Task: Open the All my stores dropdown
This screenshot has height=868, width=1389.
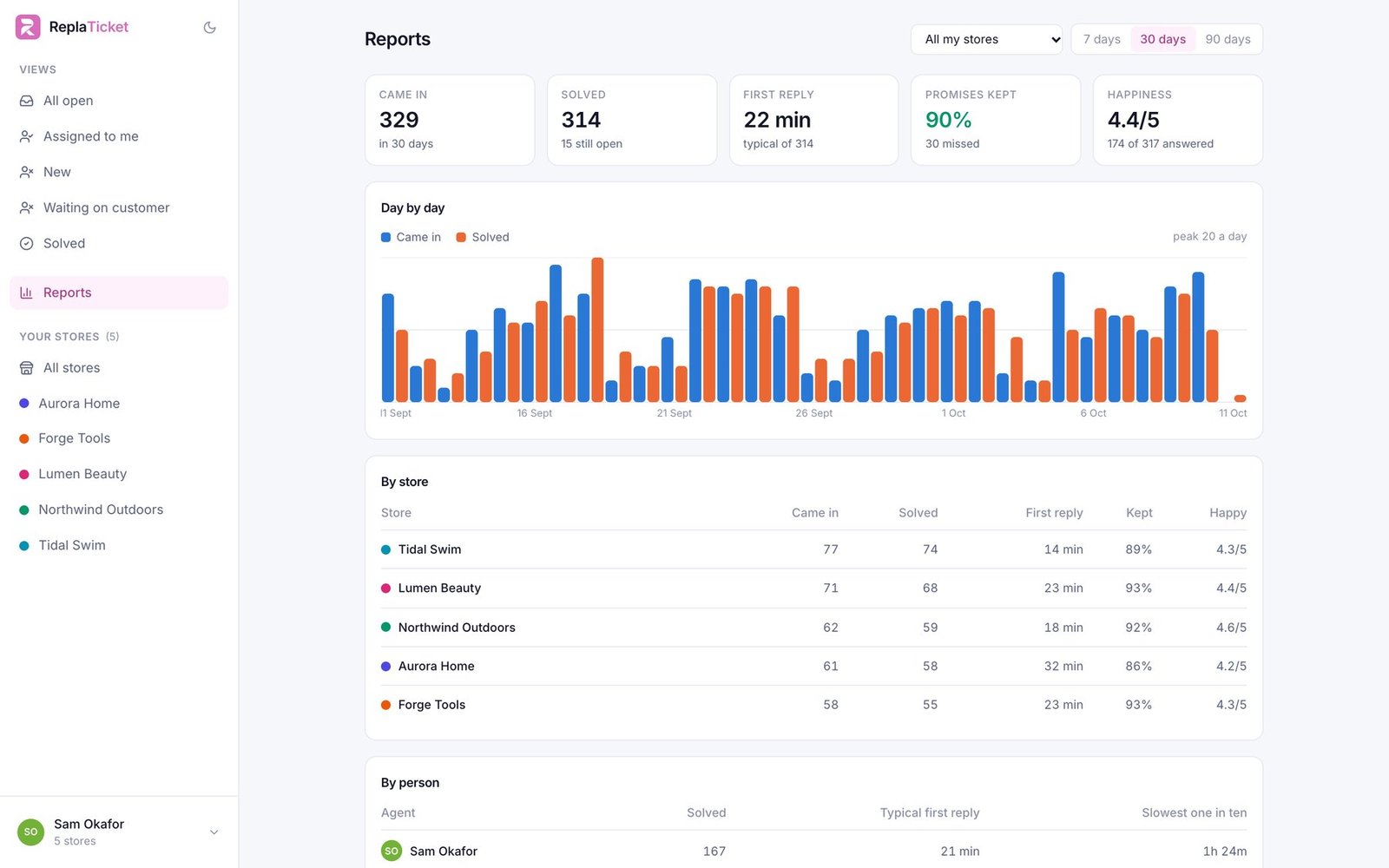Action: (x=987, y=39)
